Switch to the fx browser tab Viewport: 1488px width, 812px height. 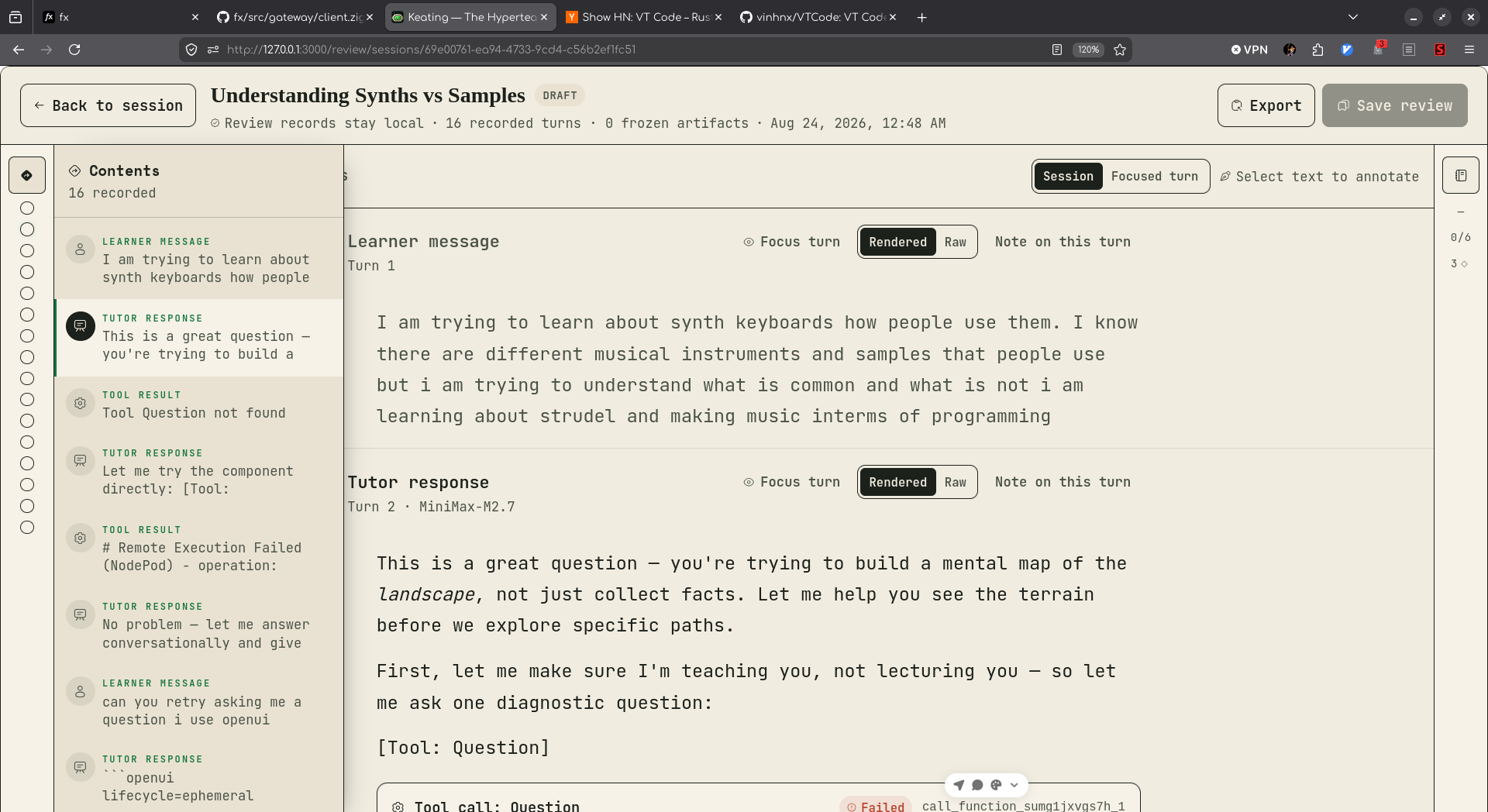120,17
